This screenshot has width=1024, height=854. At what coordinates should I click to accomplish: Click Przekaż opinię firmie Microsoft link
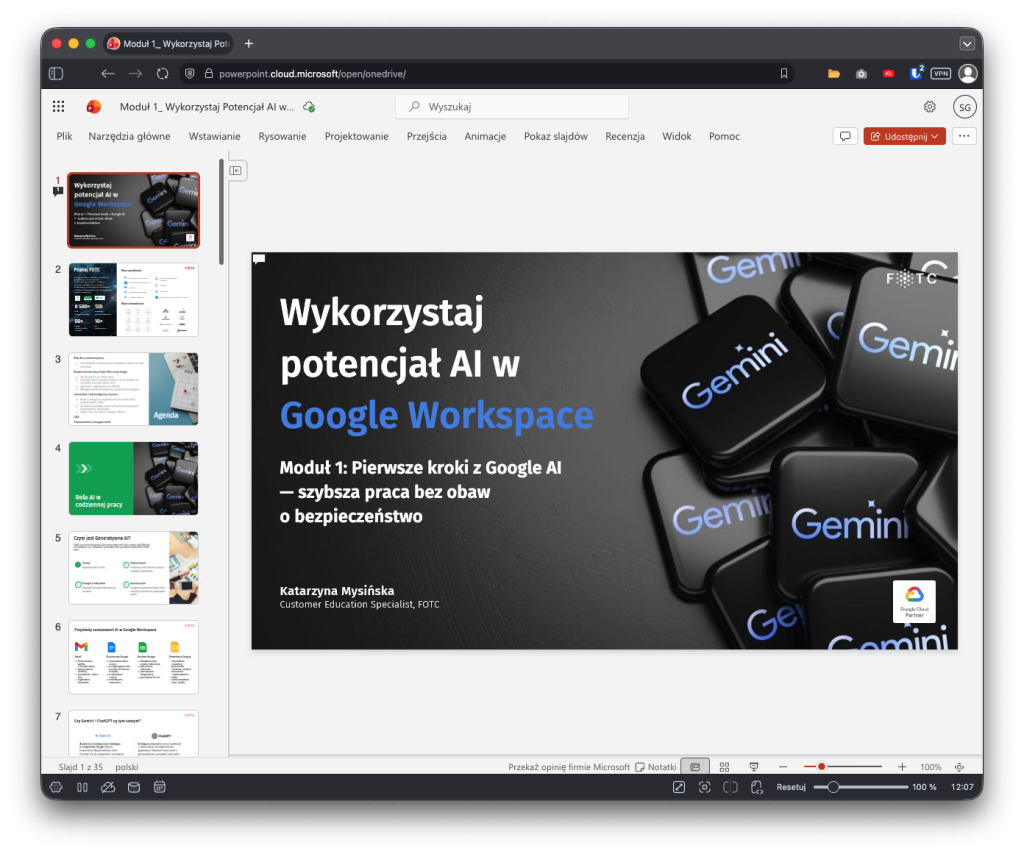point(569,767)
